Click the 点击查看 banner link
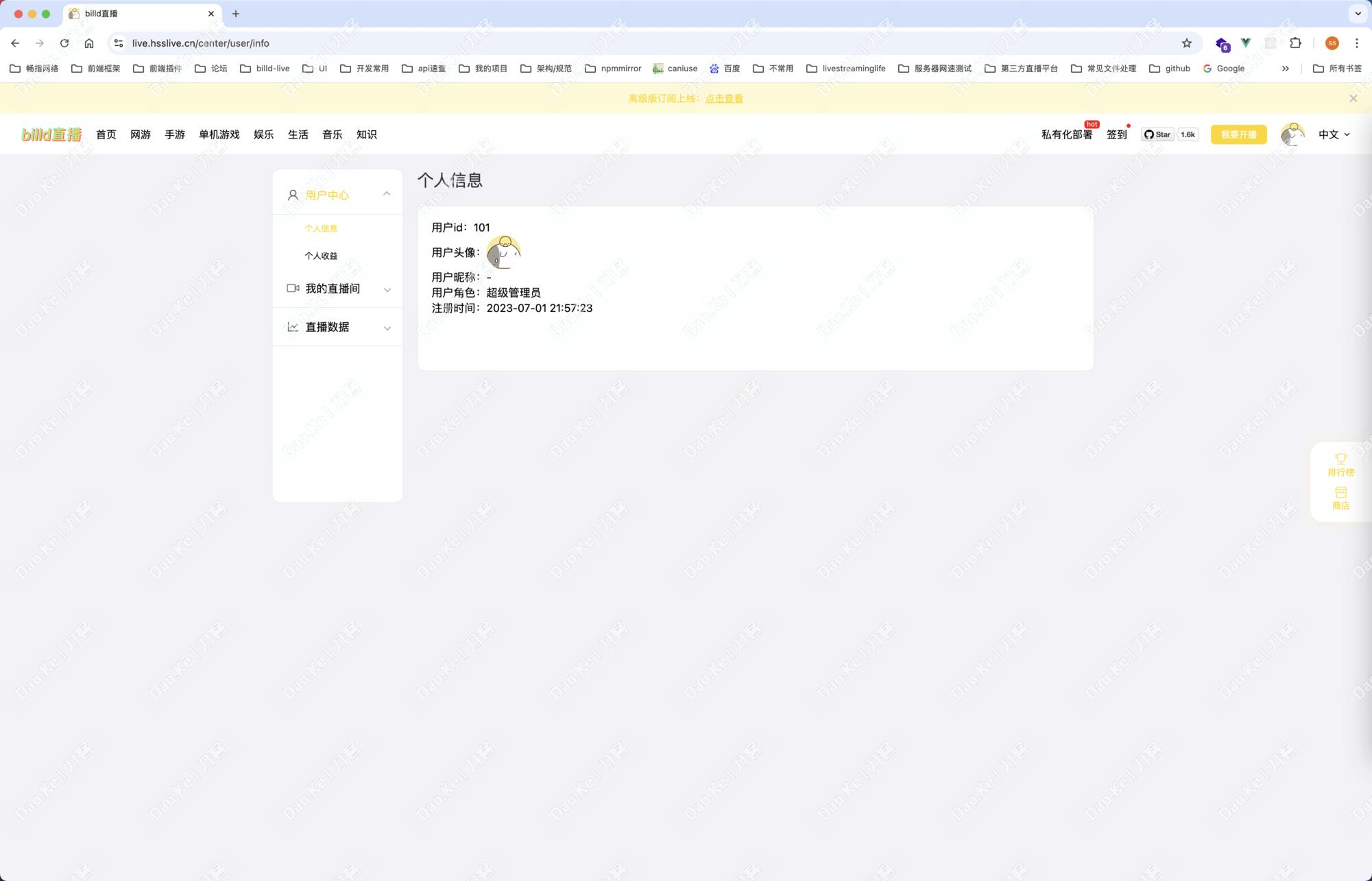 [723, 99]
